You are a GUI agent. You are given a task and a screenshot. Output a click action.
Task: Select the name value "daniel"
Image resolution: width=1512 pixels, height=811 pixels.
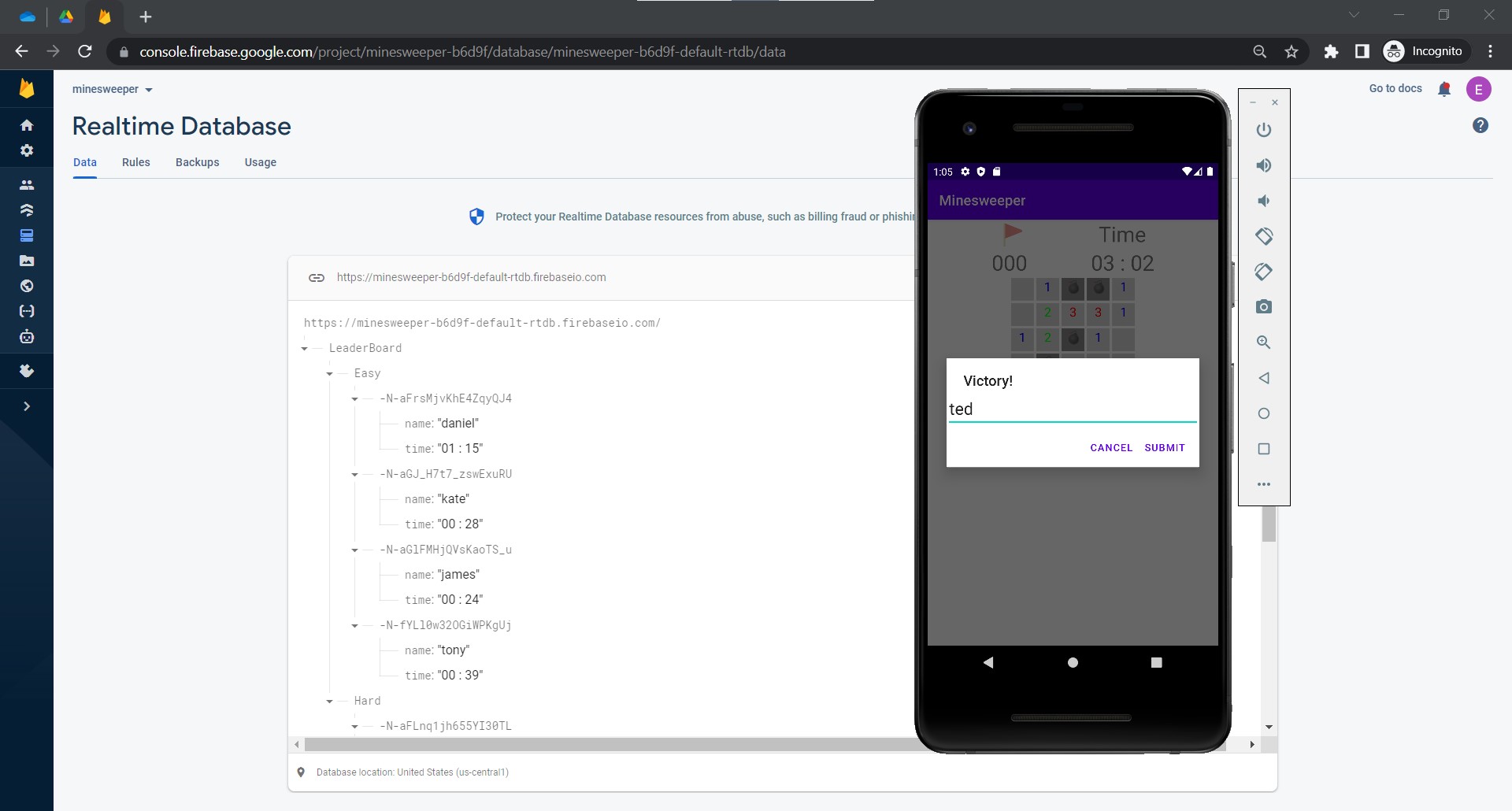[x=458, y=424]
